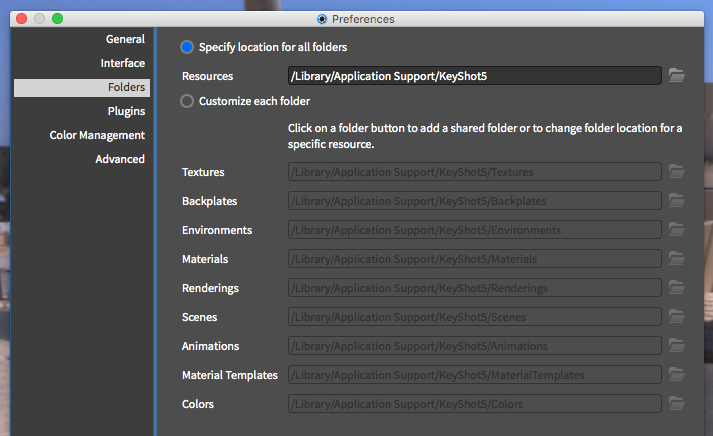Click the Backplates path field
This screenshot has height=436, width=713.
[475, 201]
